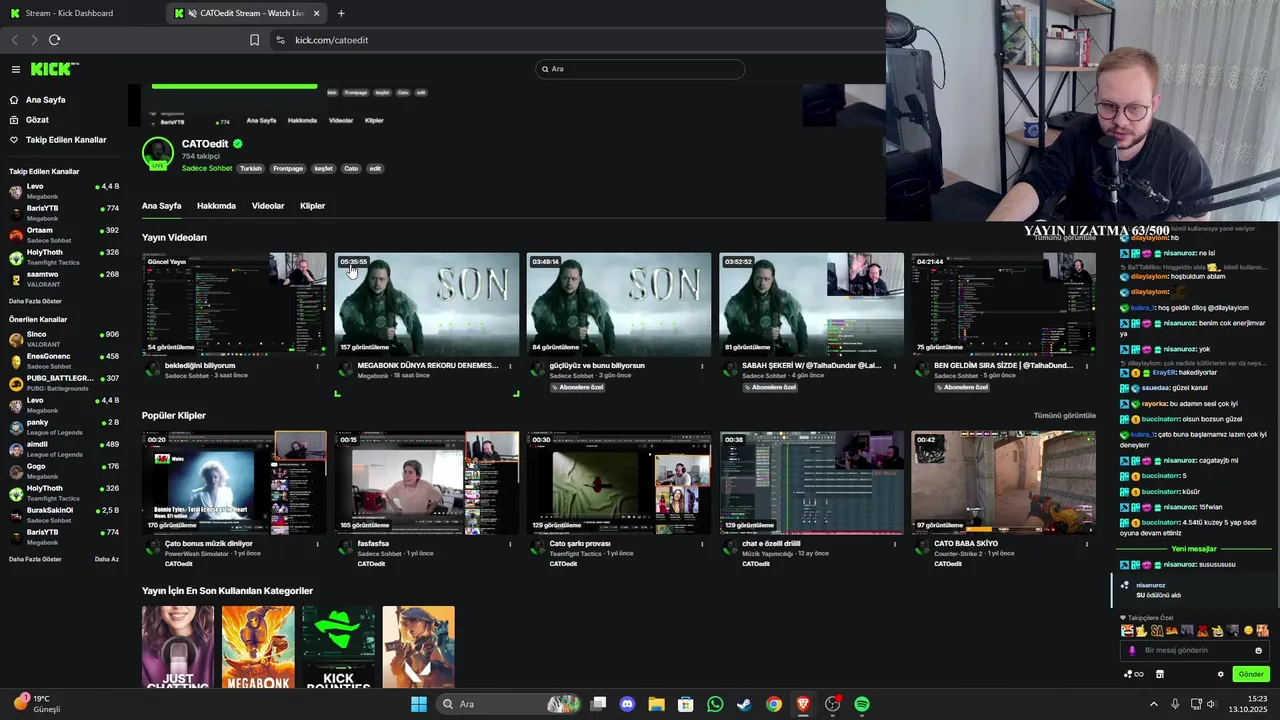1280x720 pixels.
Task: Open Ortaam channel in sidebar
Action: (x=64, y=235)
